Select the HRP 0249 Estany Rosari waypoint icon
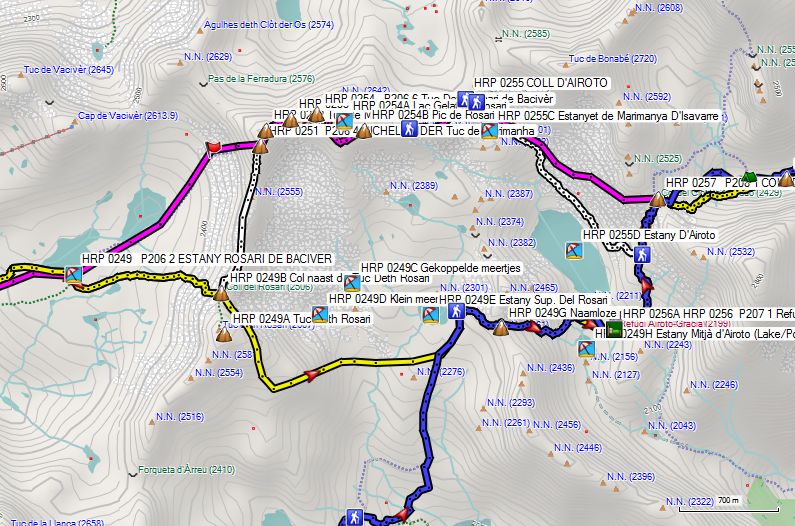795x526 pixels. [73, 274]
